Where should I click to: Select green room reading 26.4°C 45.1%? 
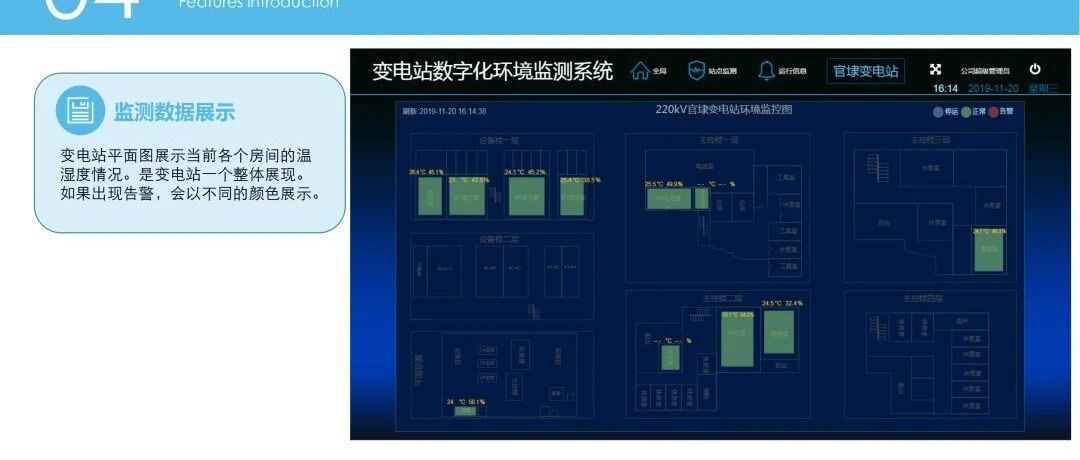tap(430, 196)
